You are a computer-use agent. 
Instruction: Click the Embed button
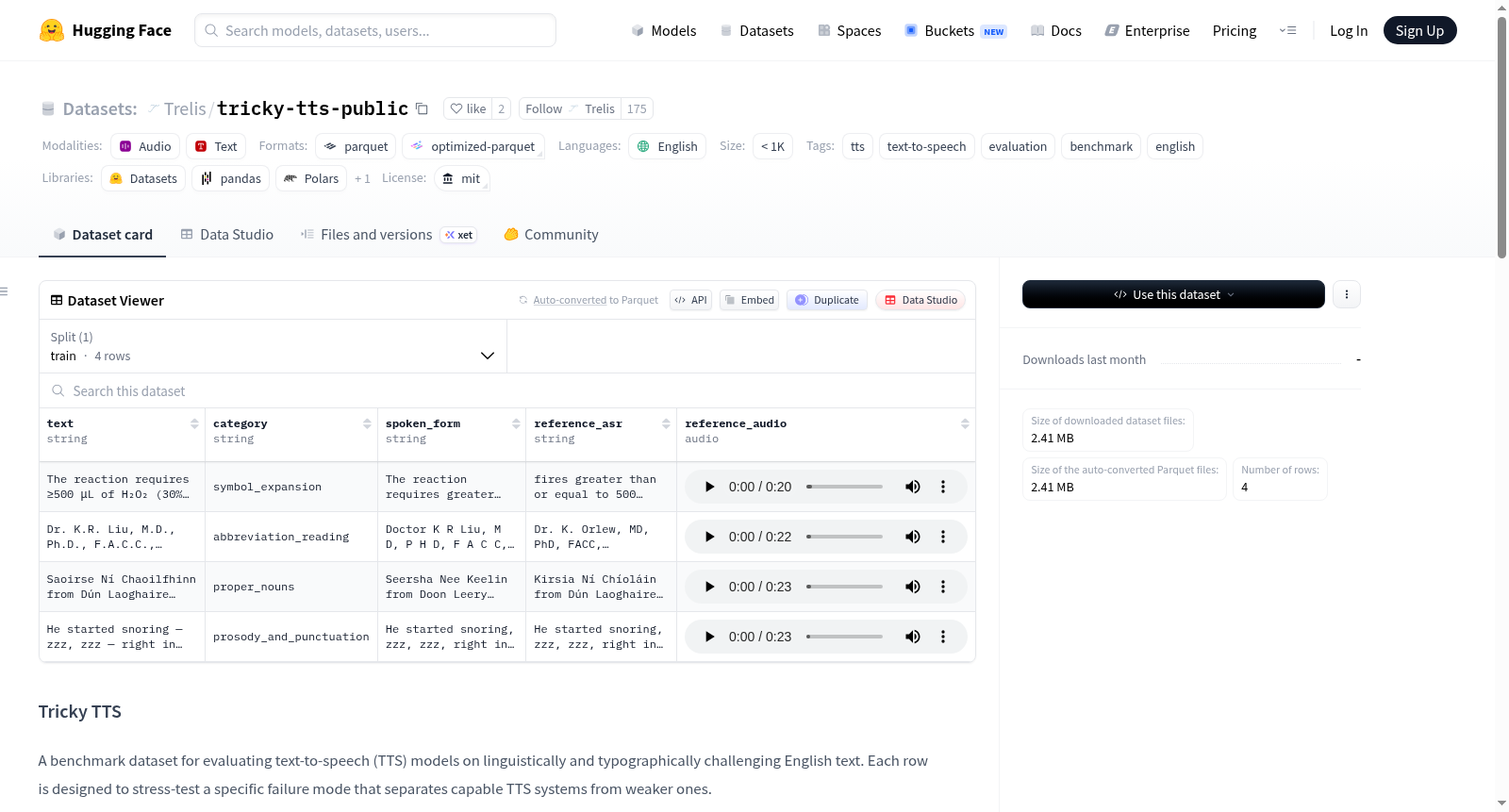[x=749, y=300]
